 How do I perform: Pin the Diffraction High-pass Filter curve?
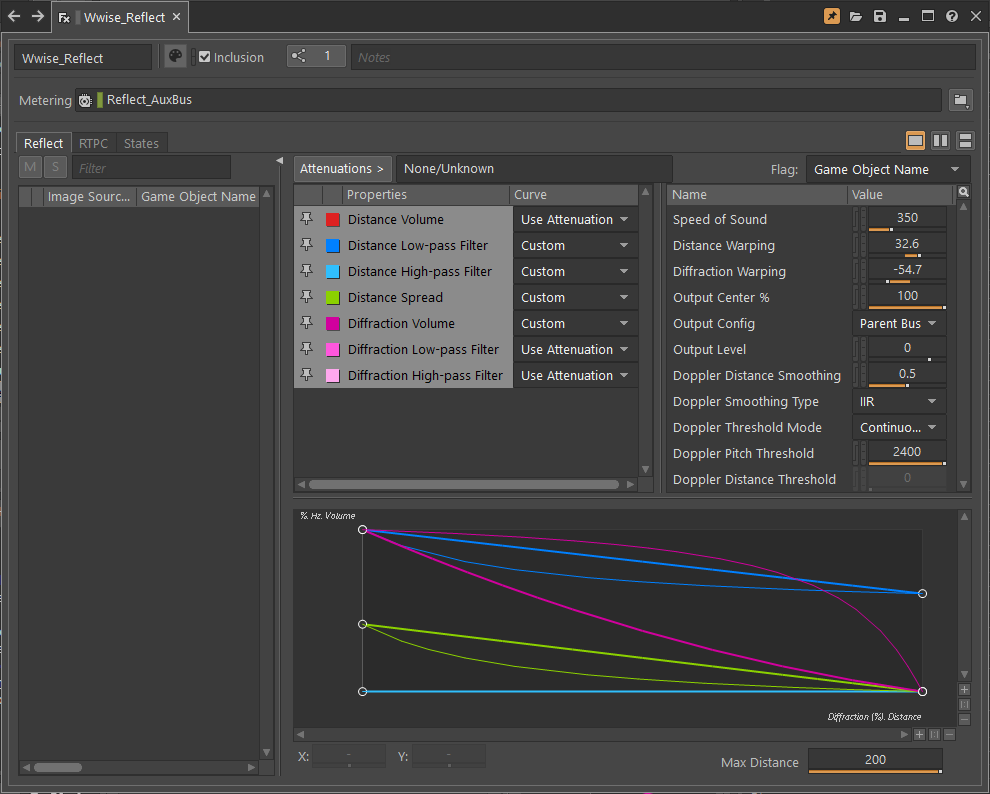click(x=306, y=374)
